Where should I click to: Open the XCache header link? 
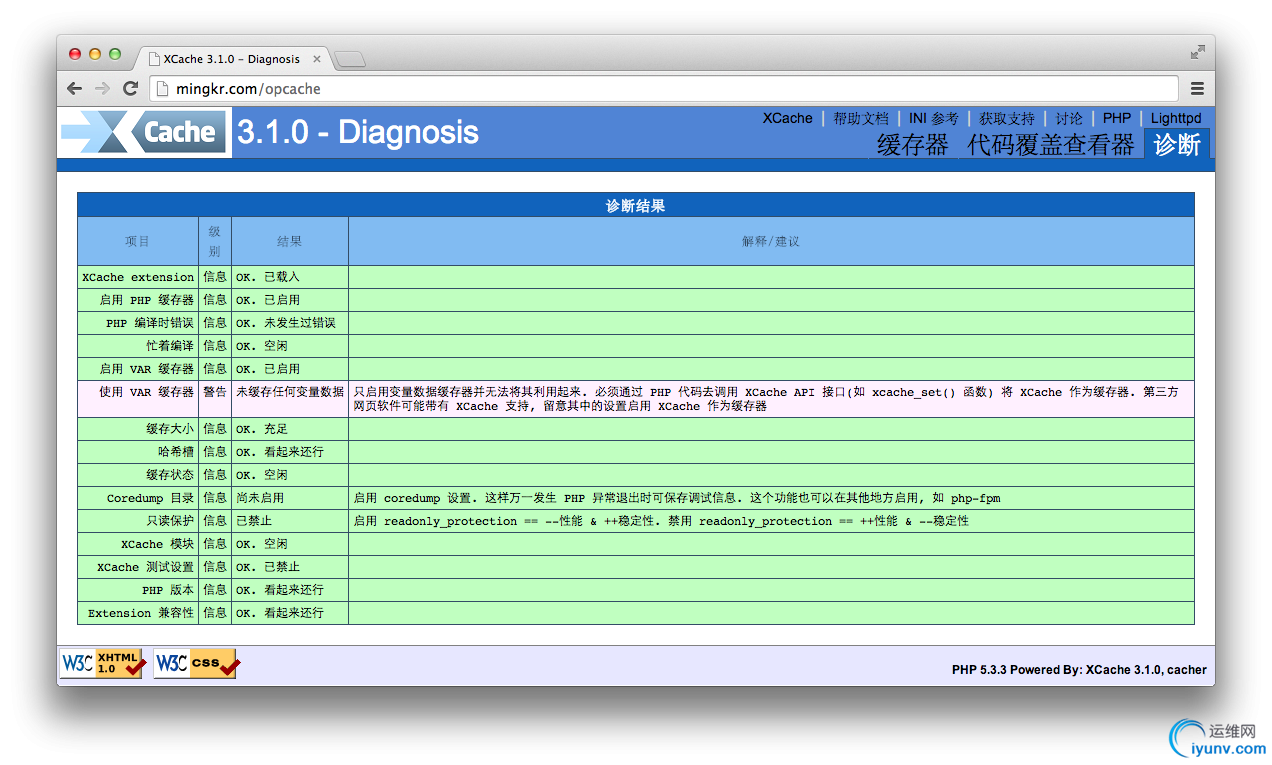click(x=788, y=118)
